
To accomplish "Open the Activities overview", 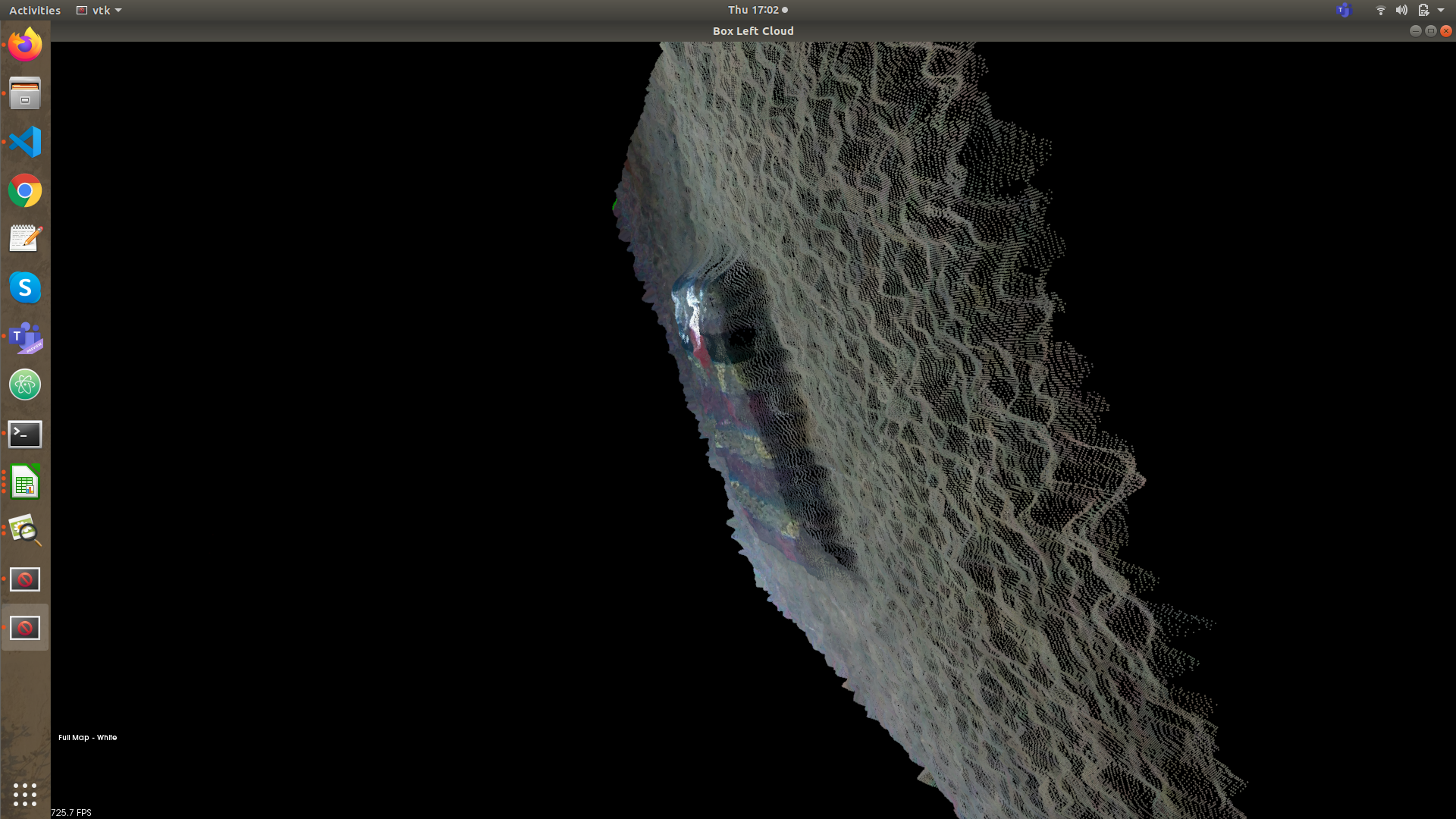I will (35, 10).
